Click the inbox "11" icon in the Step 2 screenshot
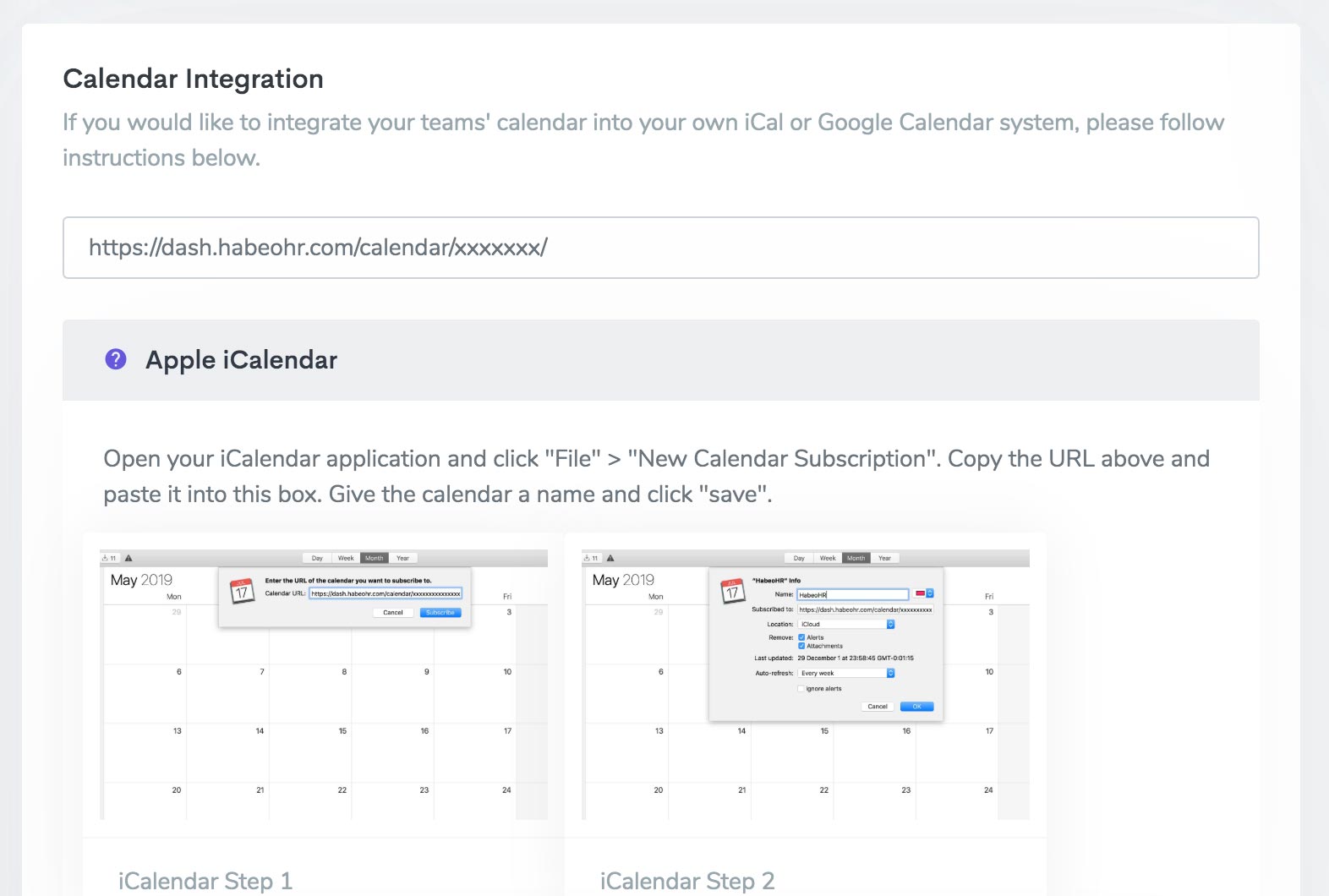 [591, 558]
